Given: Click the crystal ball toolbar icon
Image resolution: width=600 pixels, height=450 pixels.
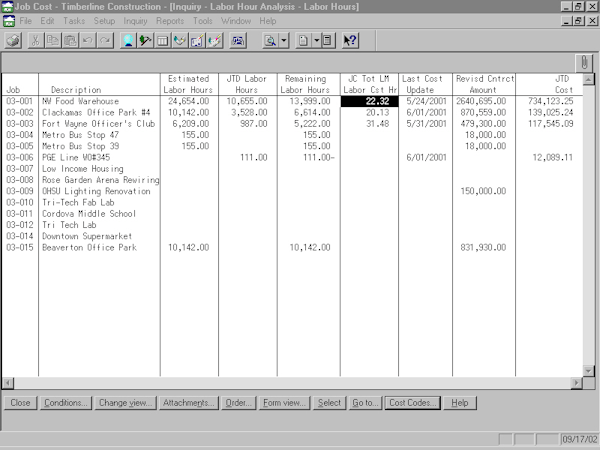Looking at the screenshot, I should point(128,40).
